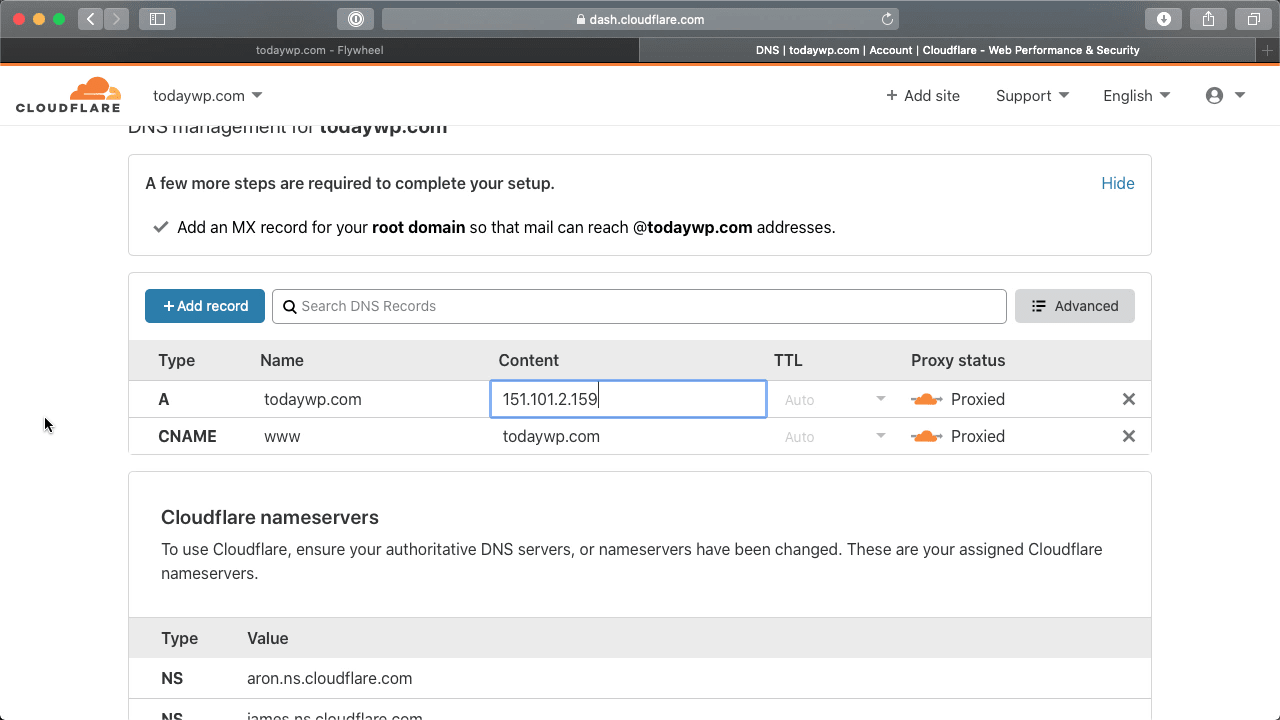The height and width of the screenshot is (720, 1280).
Task: Toggle the Safari sidebar button
Action: pyautogui.click(x=158, y=19)
